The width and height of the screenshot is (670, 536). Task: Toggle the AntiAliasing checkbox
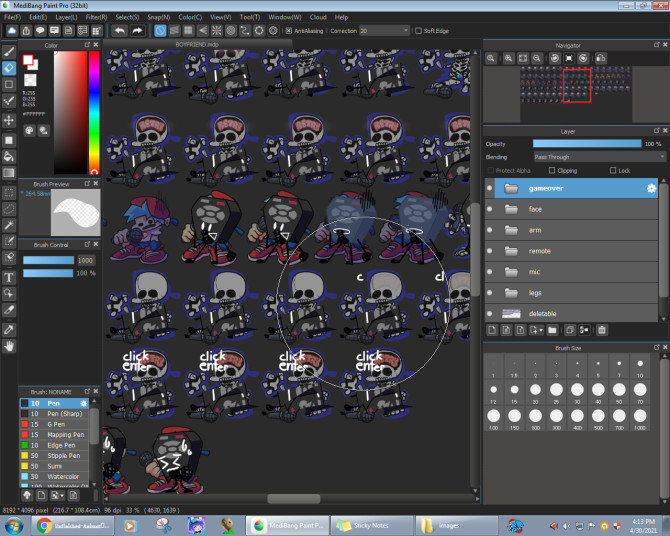point(287,31)
